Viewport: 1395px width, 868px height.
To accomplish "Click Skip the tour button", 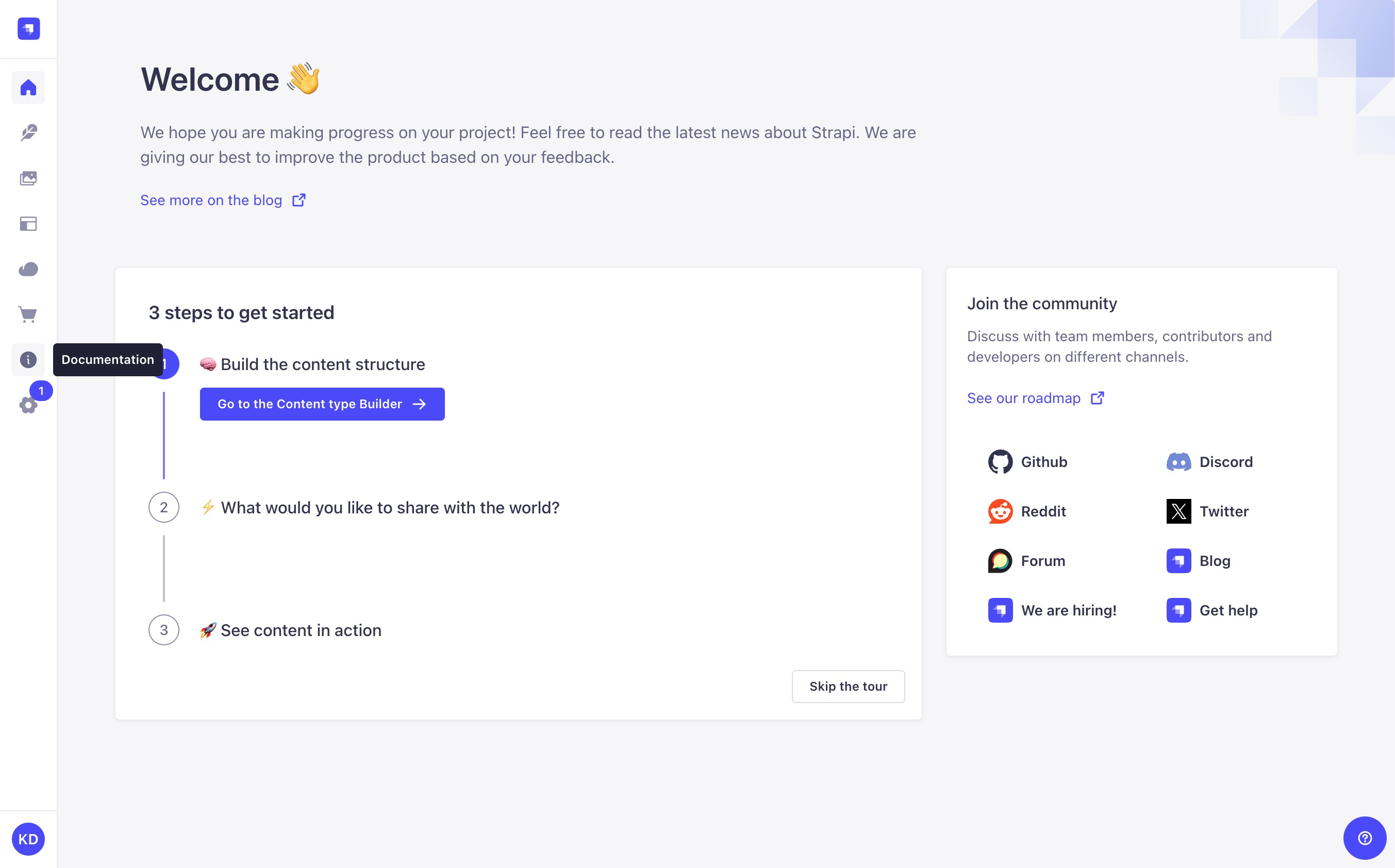I will pos(848,687).
